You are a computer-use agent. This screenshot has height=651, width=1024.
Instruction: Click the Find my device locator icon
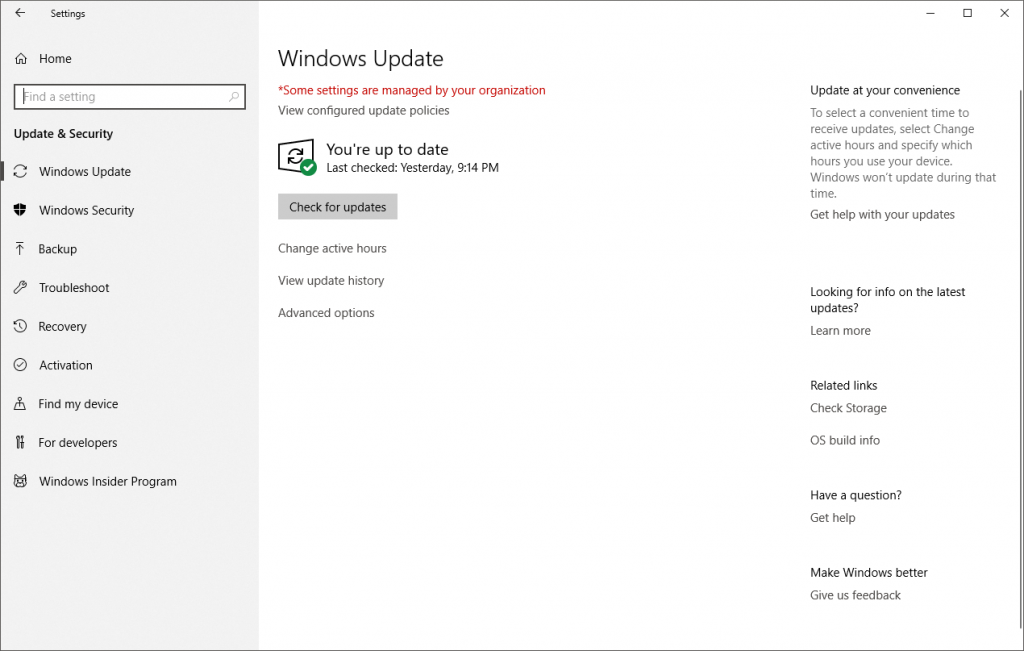(20, 404)
